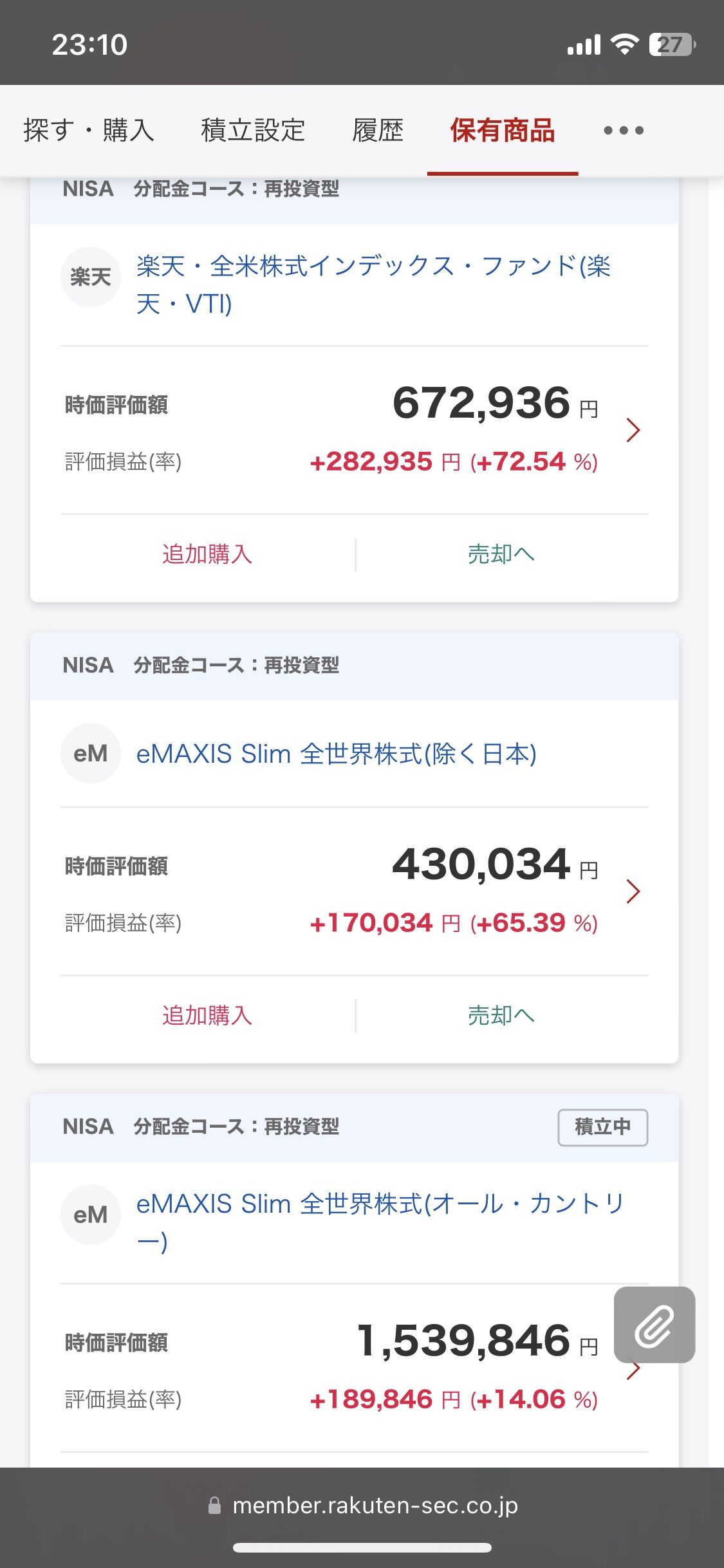Open the three-dot more menu
Viewport: 724px width, 1568px height.
click(623, 131)
